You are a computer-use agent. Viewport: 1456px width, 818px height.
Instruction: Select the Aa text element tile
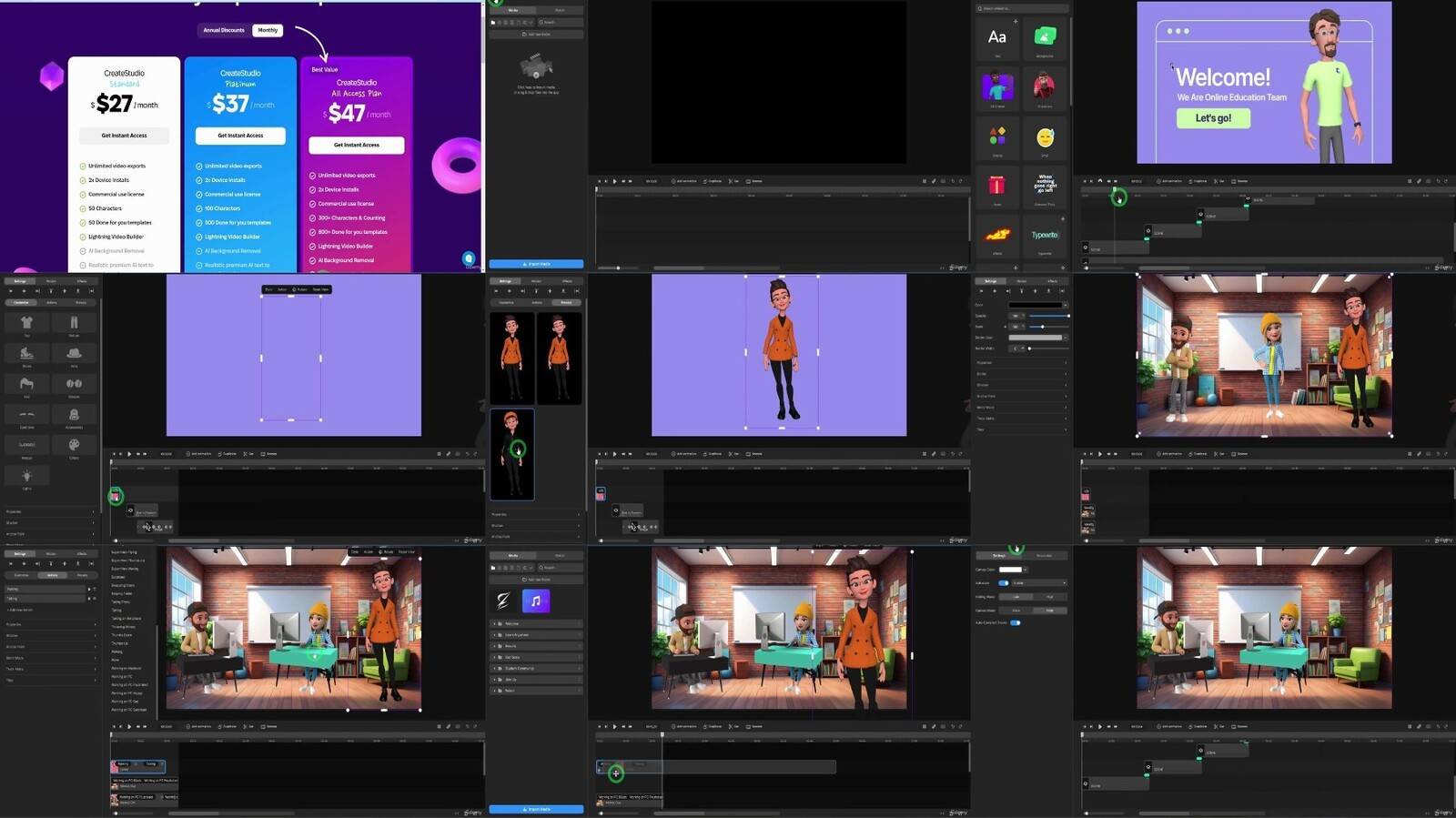coord(997,37)
